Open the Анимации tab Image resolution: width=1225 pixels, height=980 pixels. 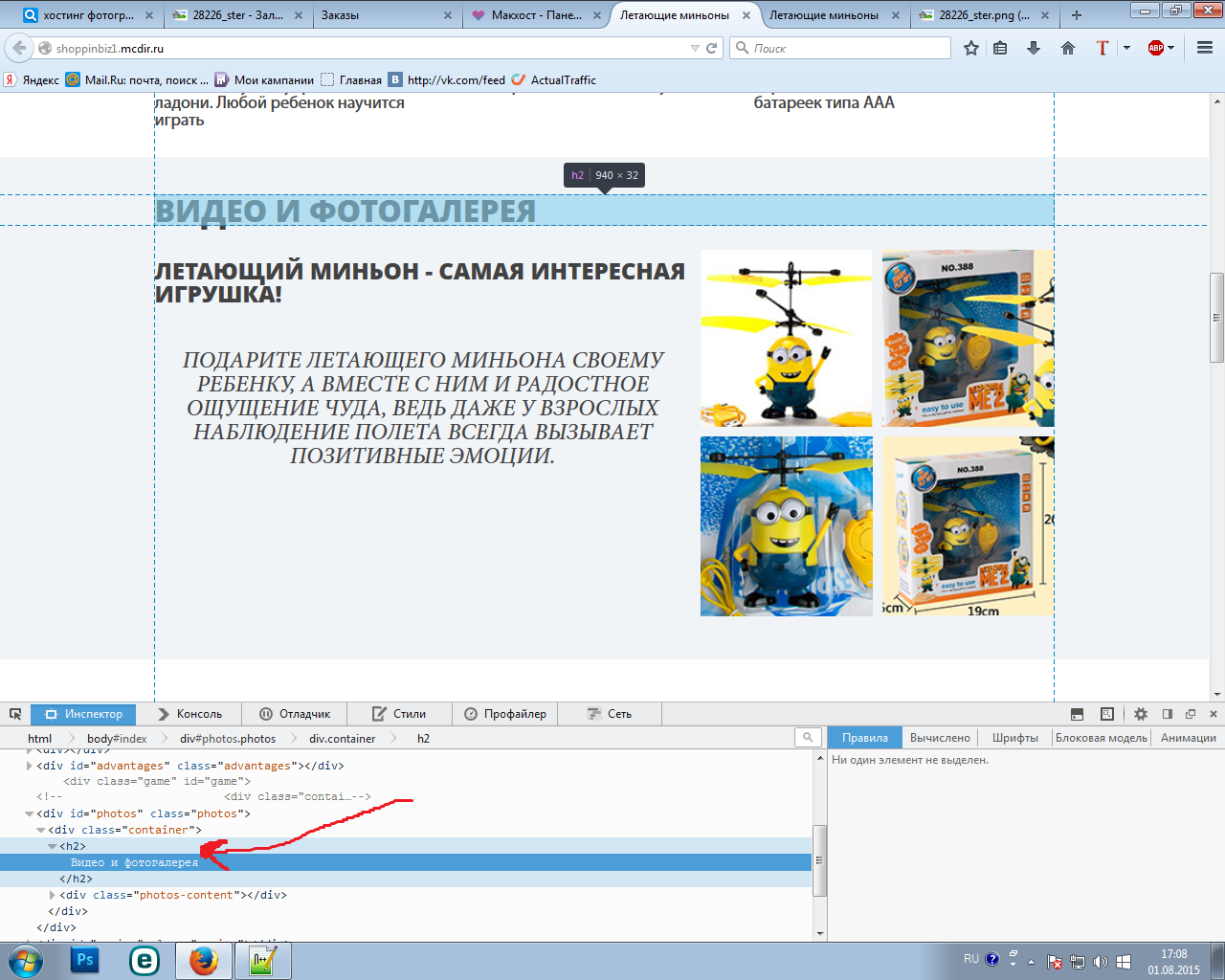(1188, 738)
